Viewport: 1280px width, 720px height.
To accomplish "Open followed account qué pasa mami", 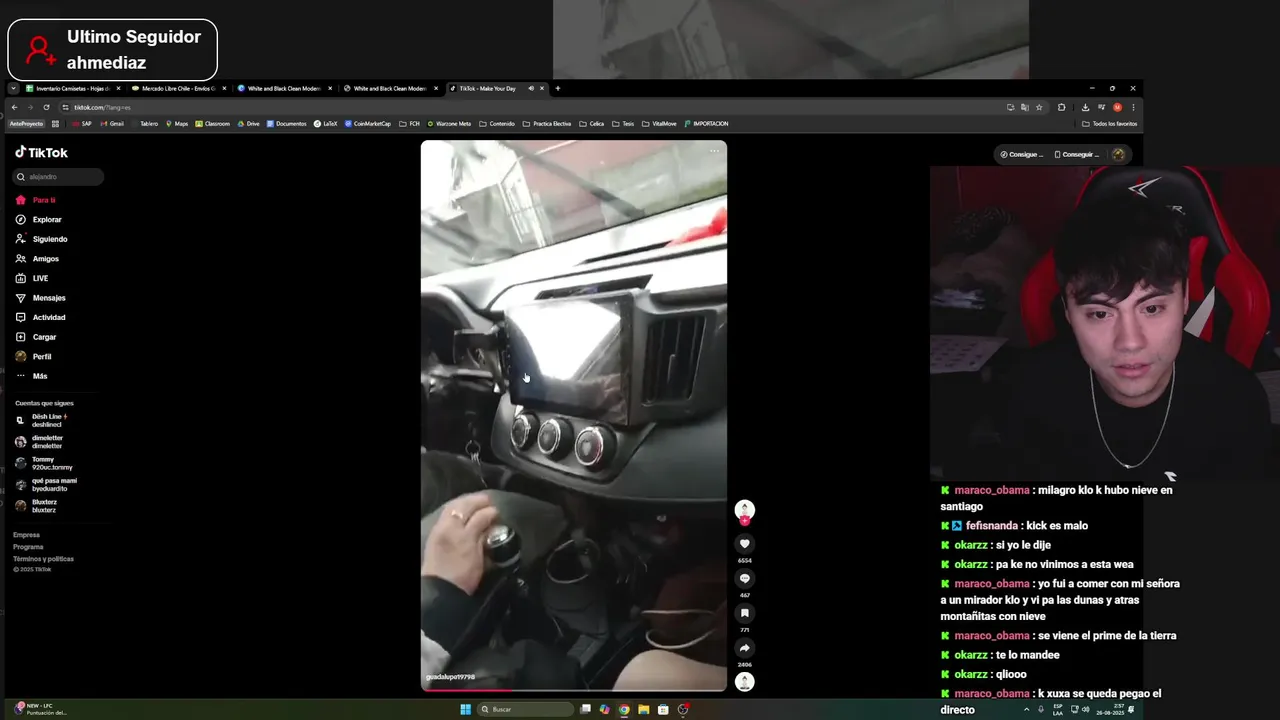I will 46,484.
